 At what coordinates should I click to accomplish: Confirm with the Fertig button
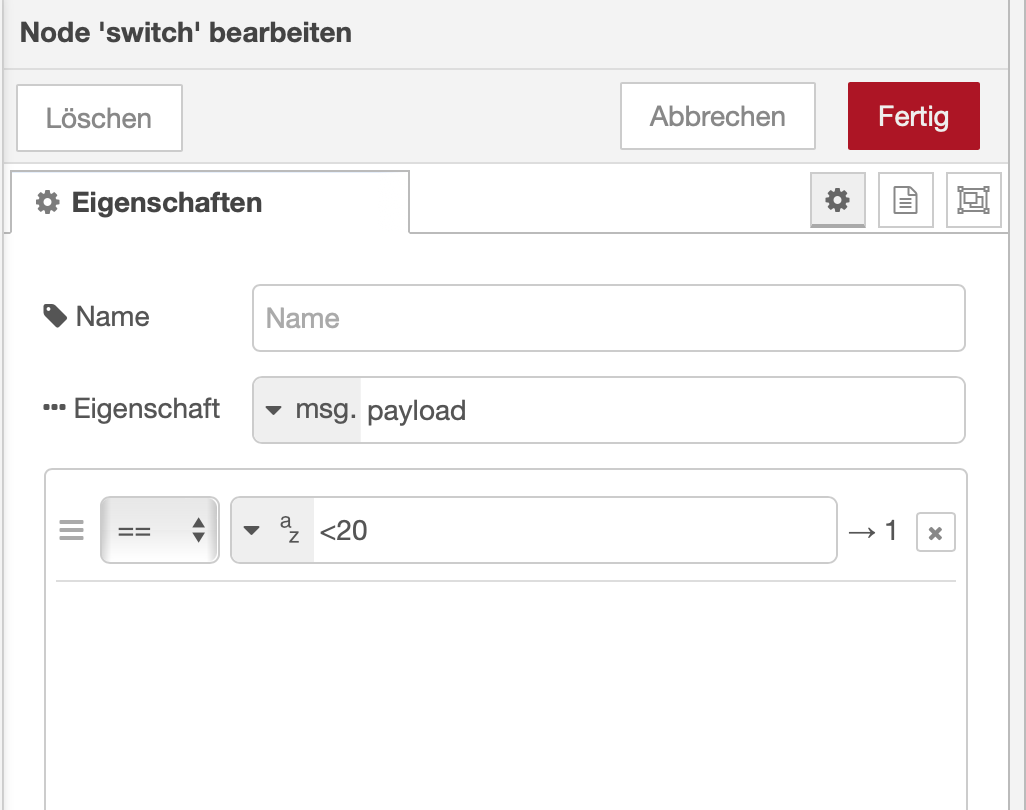click(913, 116)
